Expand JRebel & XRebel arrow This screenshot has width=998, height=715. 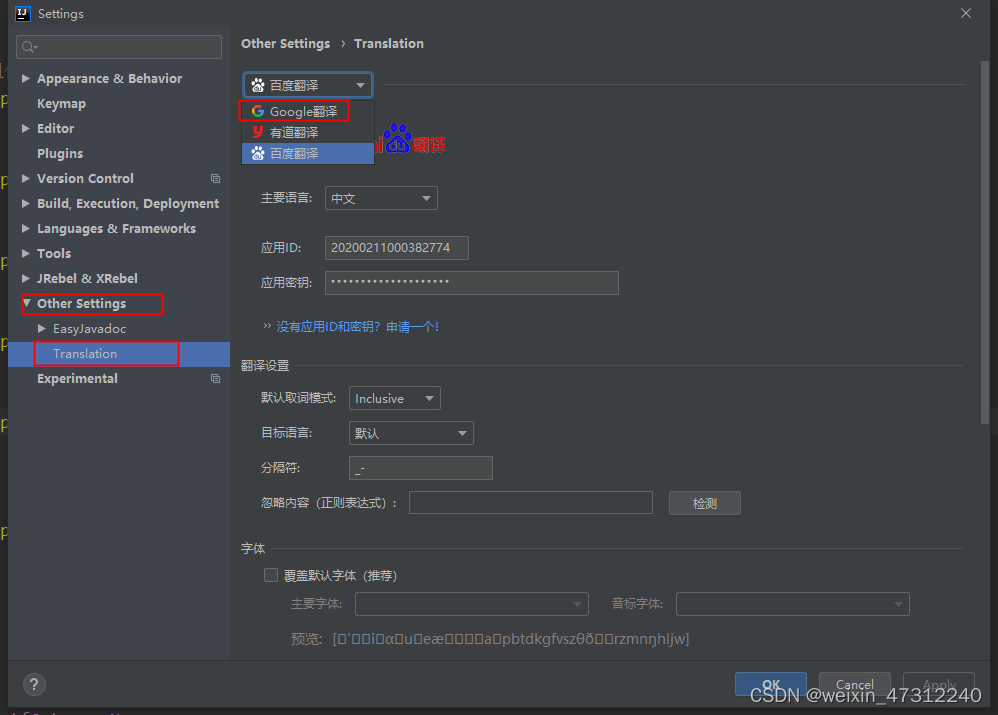pyautogui.click(x=26, y=278)
